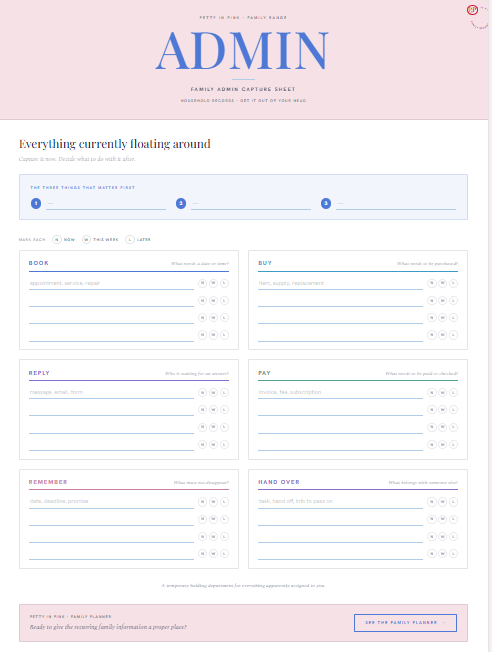
Task: Click the date, deadline, promise line
Action: click(111, 502)
